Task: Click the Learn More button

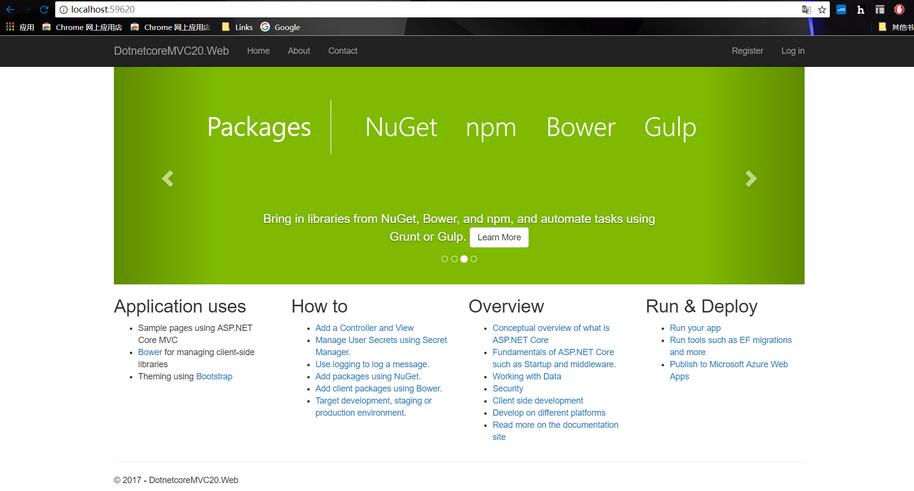Action: (x=499, y=237)
